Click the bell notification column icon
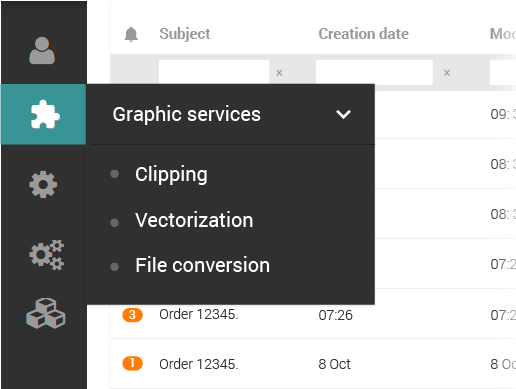Image resolution: width=516 pixels, height=389 pixels. coord(131,34)
